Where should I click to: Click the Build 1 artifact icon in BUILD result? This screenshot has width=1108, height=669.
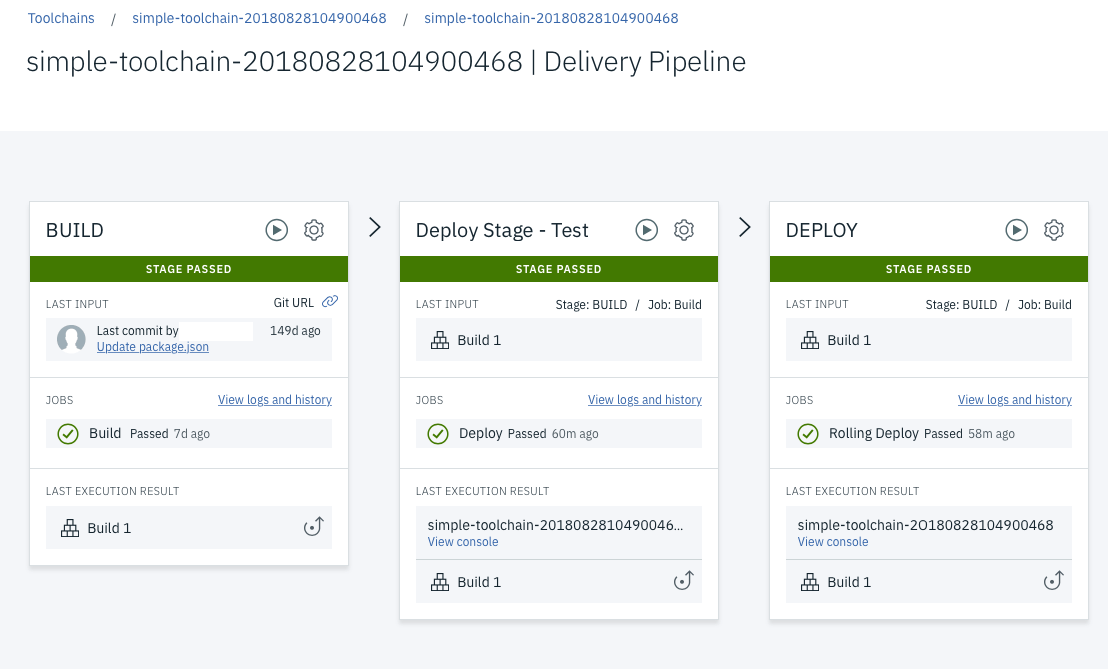point(70,528)
